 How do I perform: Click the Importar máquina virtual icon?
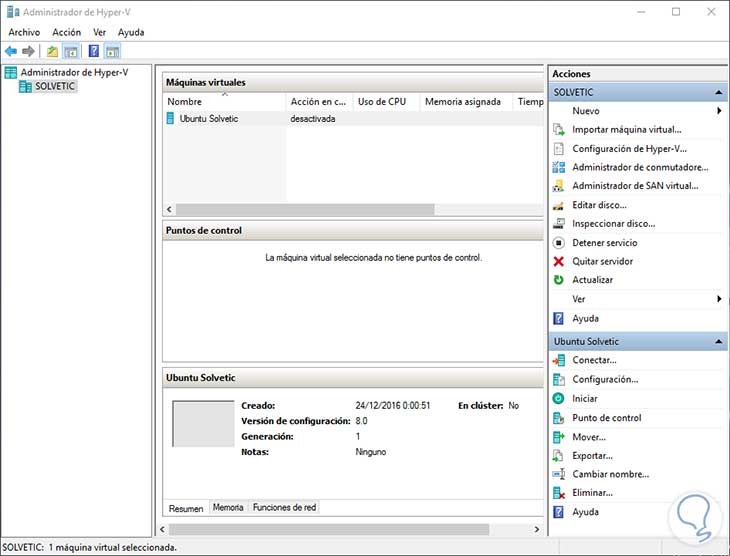pyautogui.click(x=559, y=129)
